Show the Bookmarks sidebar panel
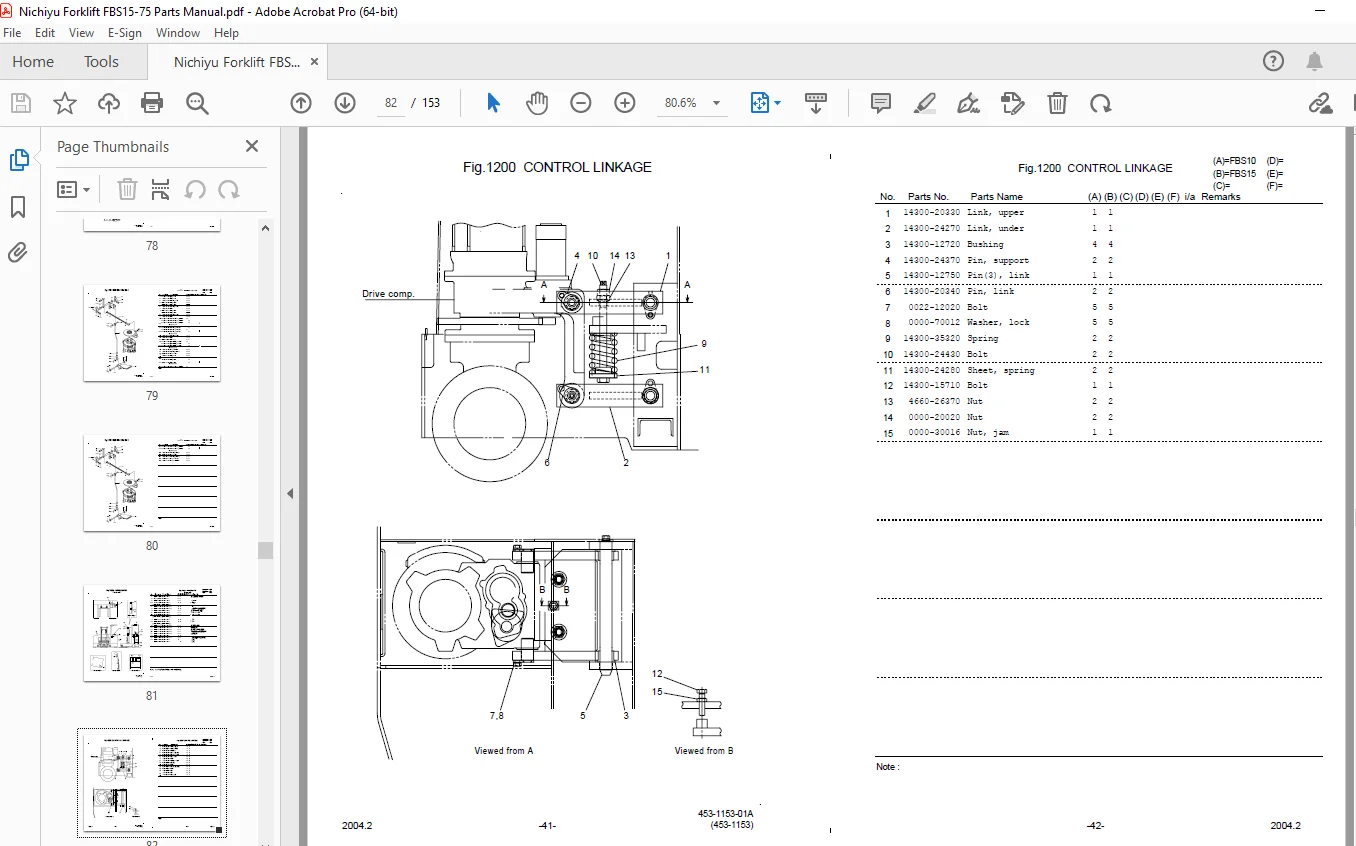The height and width of the screenshot is (846, 1356). (19, 207)
